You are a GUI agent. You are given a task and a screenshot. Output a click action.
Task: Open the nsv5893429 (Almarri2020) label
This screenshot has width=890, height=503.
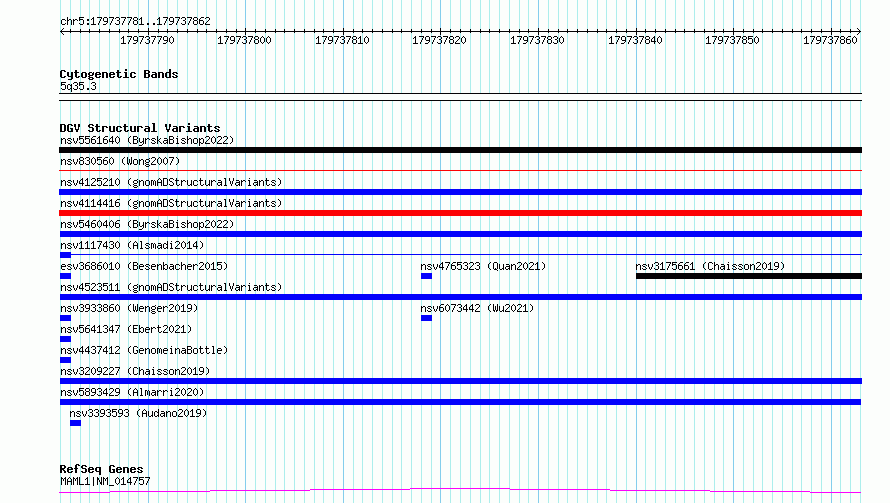pos(132,392)
